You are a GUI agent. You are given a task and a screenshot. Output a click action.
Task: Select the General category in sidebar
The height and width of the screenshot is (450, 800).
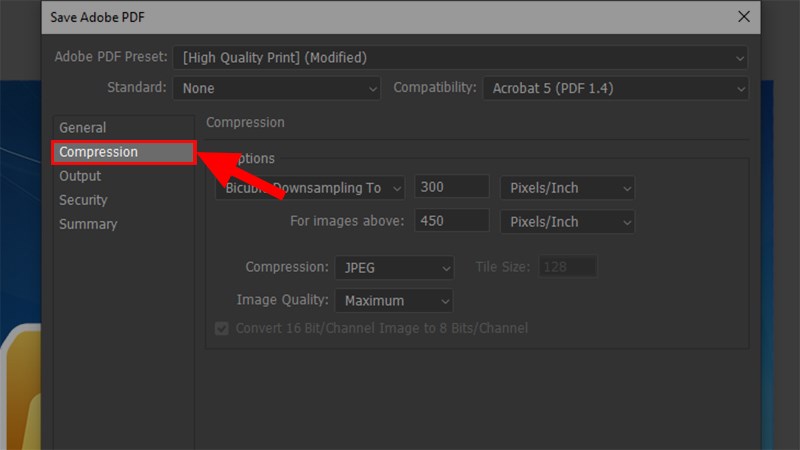click(82, 128)
